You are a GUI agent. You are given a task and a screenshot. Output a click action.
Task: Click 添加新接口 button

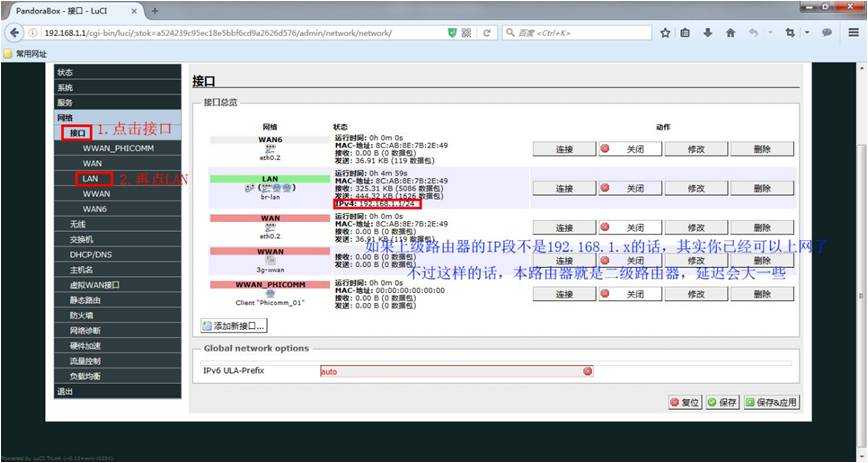click(x=234, y=326)
